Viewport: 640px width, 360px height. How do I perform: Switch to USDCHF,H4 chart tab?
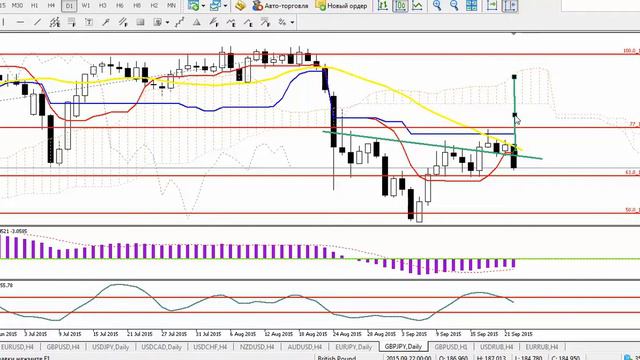210,347
